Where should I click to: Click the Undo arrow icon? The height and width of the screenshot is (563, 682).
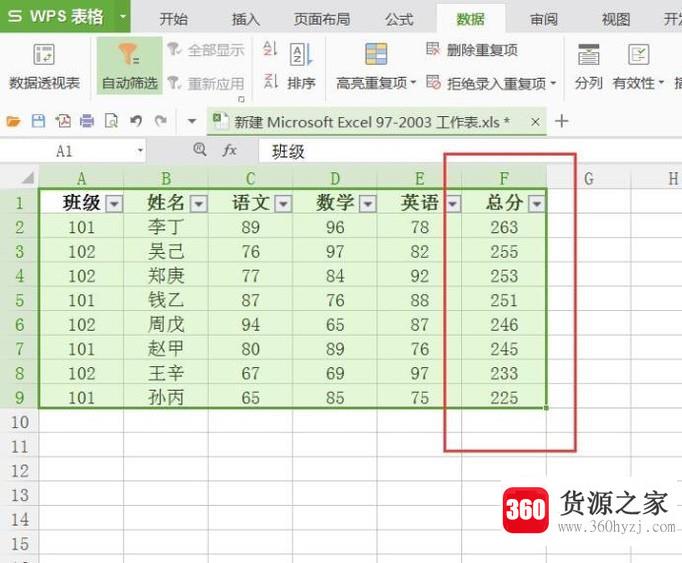click(x=136, y=121)
